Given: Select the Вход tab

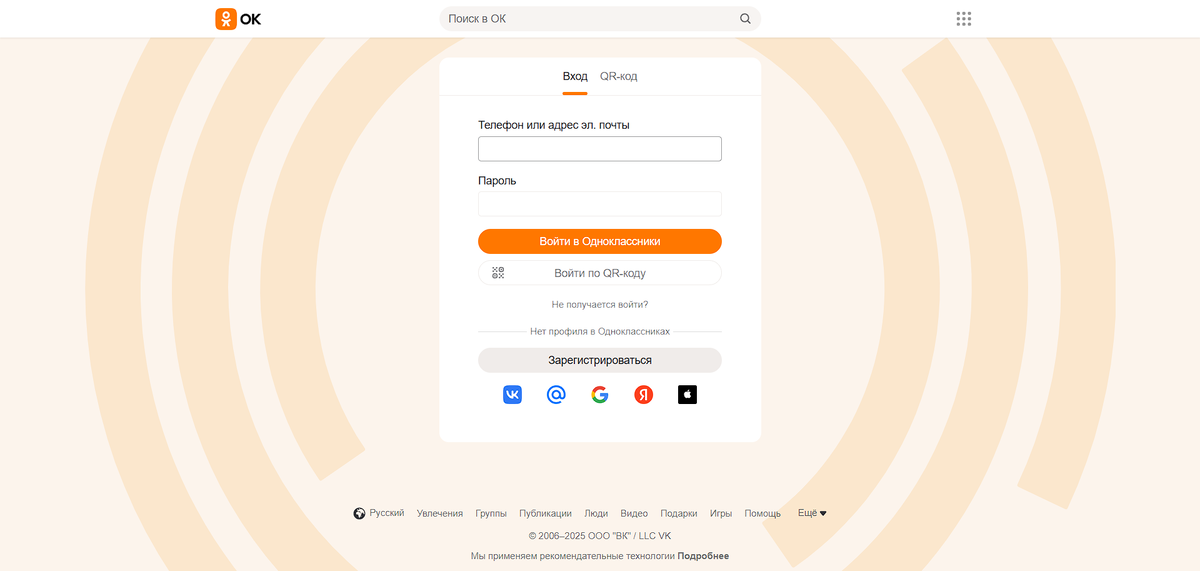Looking at the screenshot, I should [x=575, y=76].
